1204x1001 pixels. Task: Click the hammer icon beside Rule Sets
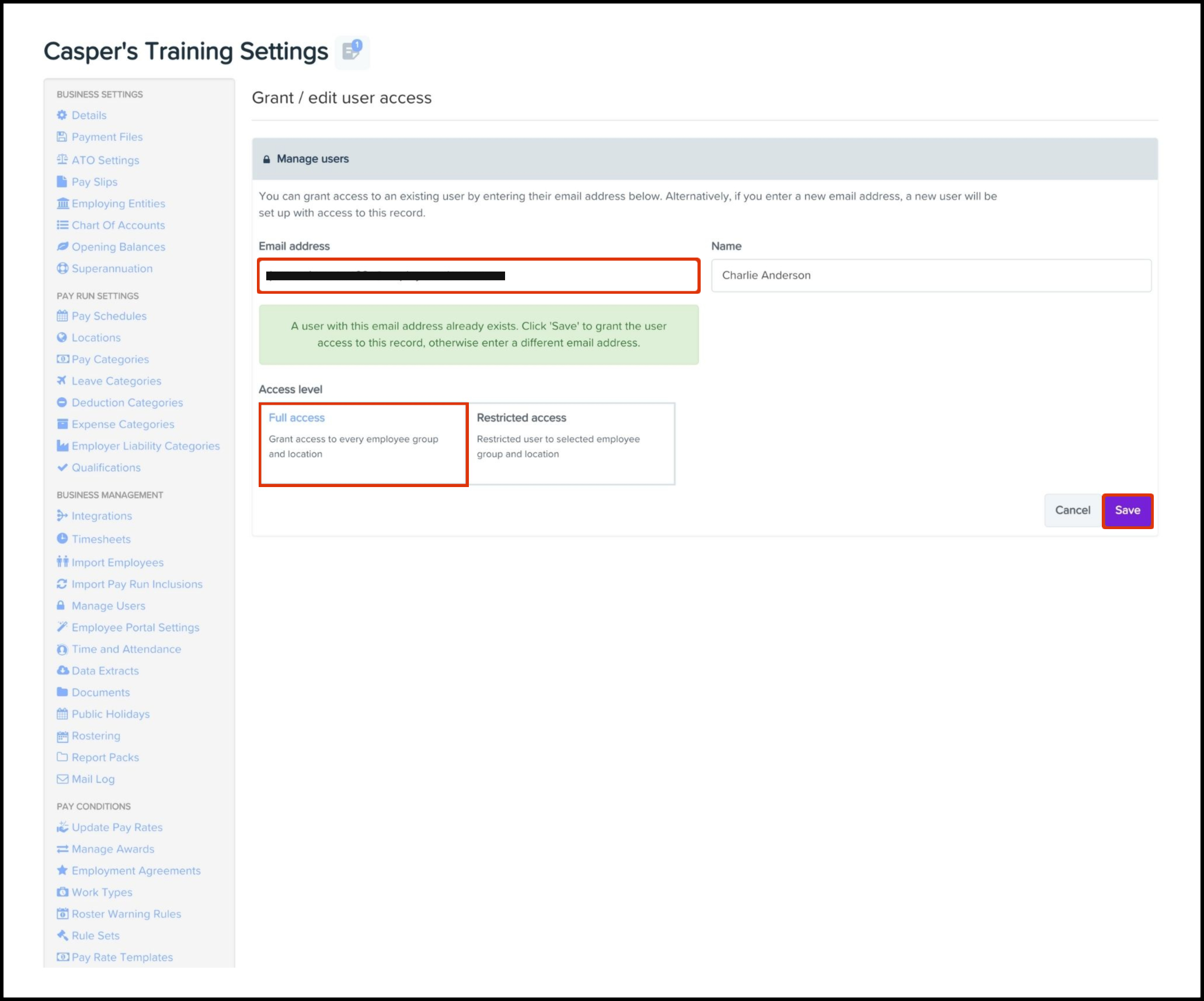(62, 935)
